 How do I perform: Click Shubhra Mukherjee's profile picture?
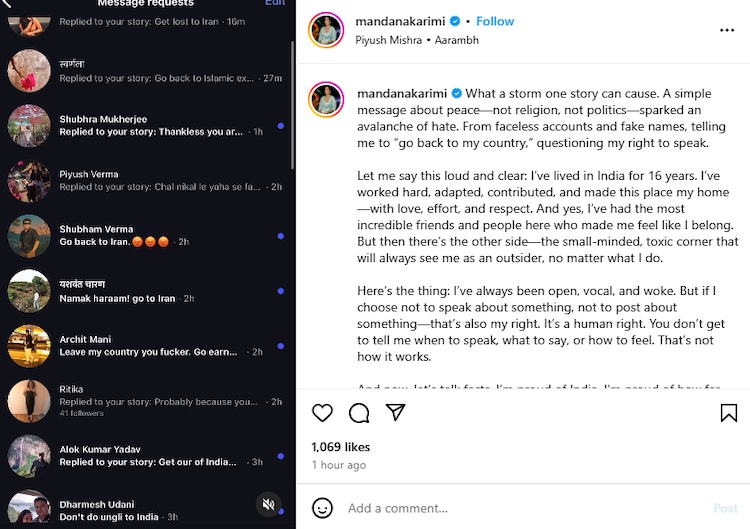[29, 126]
